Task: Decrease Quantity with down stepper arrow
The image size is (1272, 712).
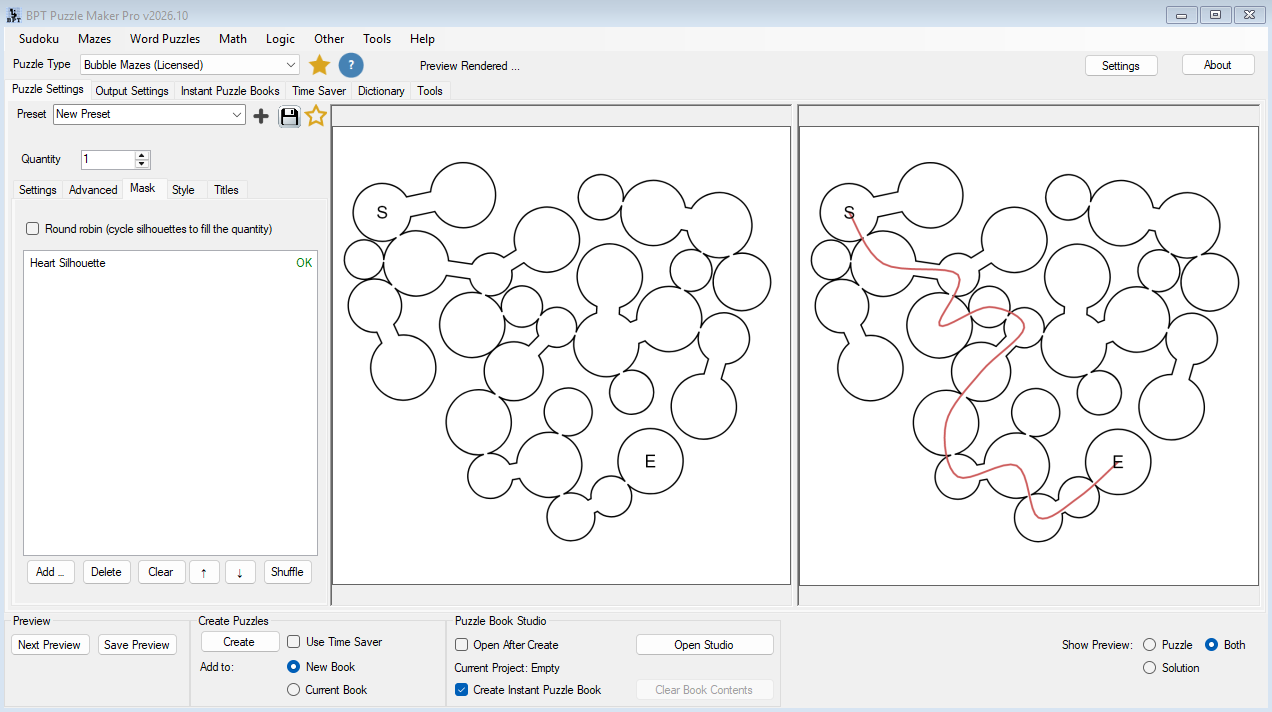Action: [142, 164]
